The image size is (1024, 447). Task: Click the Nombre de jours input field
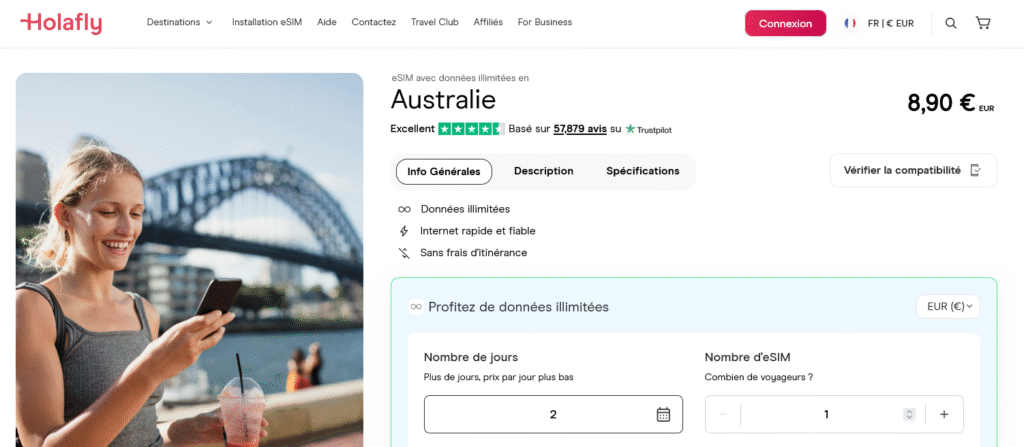pos(553,414)
